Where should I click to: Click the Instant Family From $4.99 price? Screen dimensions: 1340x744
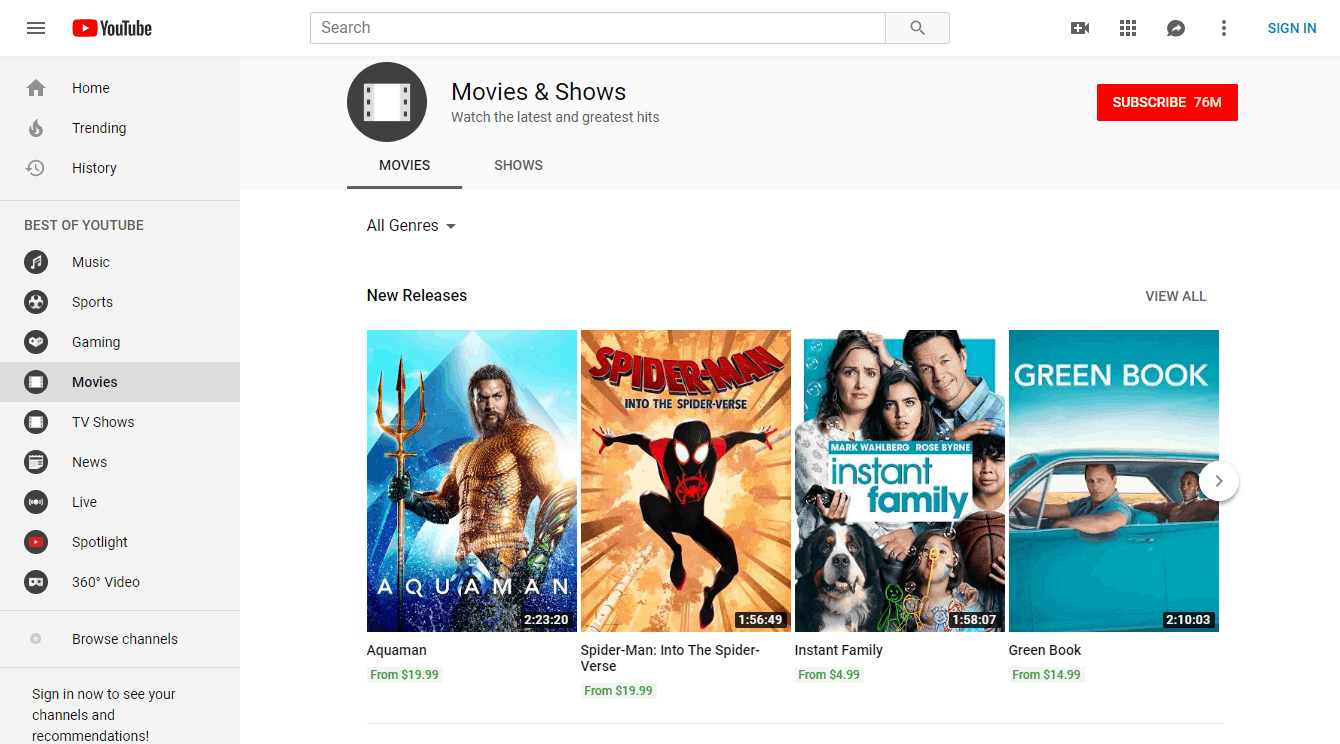829,675
